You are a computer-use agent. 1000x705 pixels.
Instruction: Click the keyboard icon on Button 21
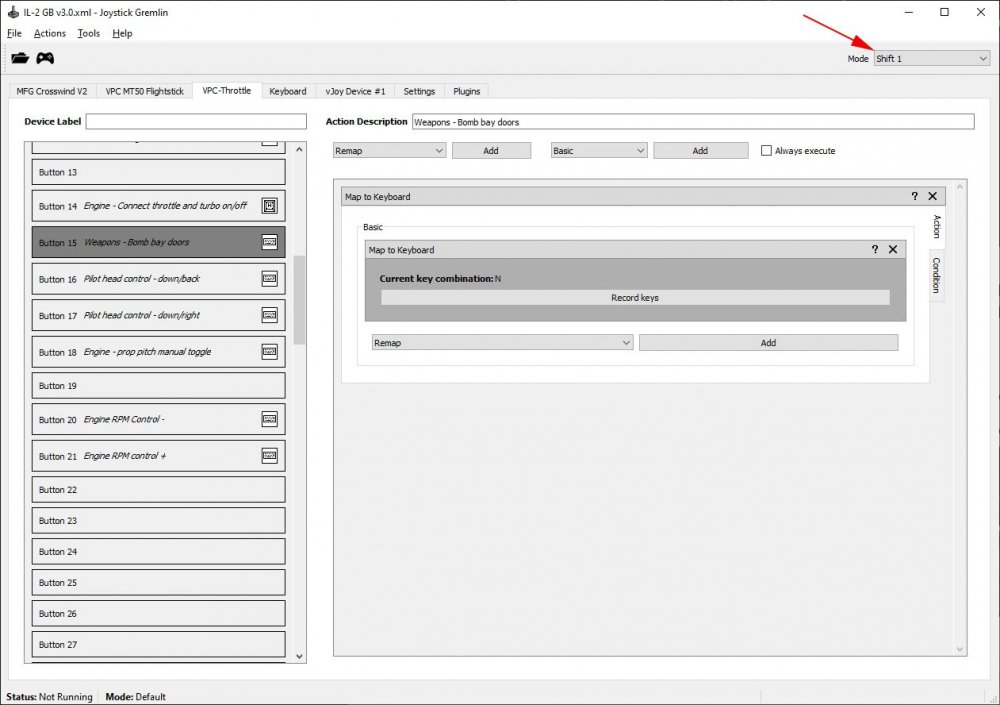[269, 456]
